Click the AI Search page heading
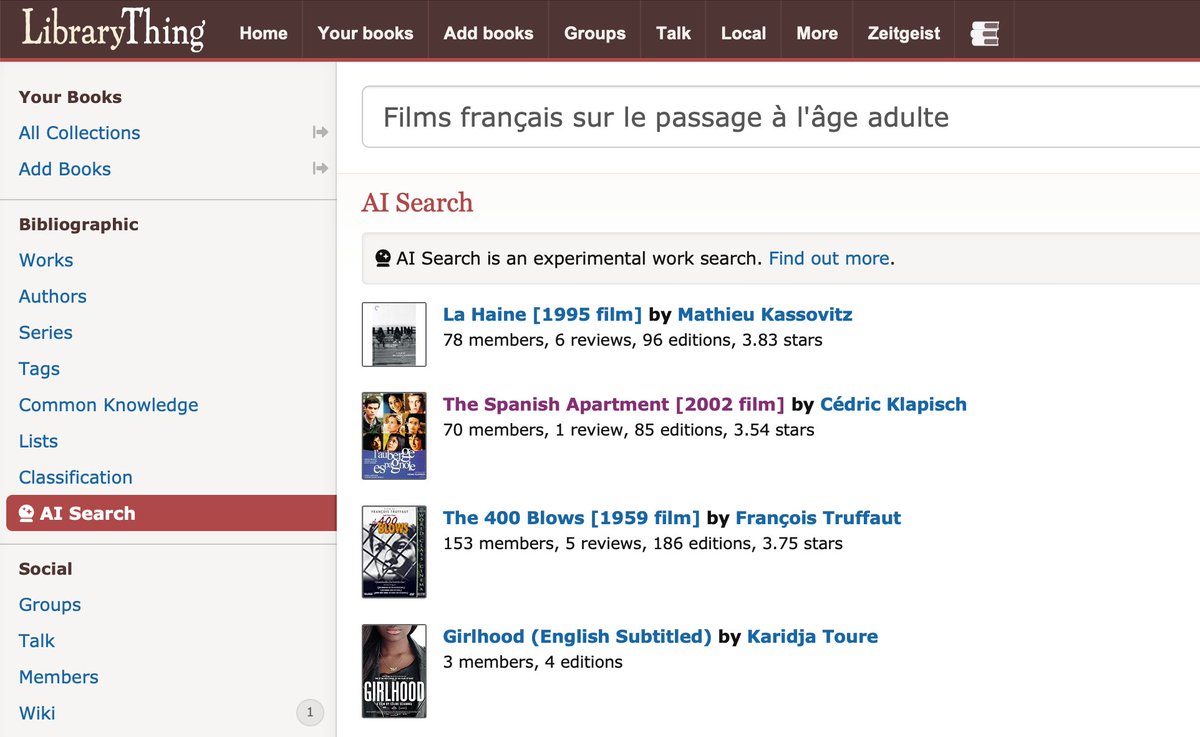Viewport: 1200px width, 737px height. click(417, 202)
